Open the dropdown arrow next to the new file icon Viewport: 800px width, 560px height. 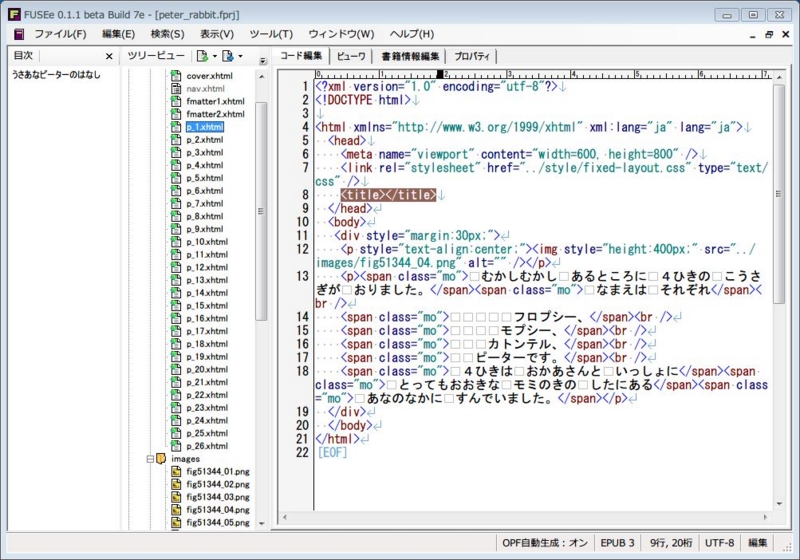pos(215,56)
